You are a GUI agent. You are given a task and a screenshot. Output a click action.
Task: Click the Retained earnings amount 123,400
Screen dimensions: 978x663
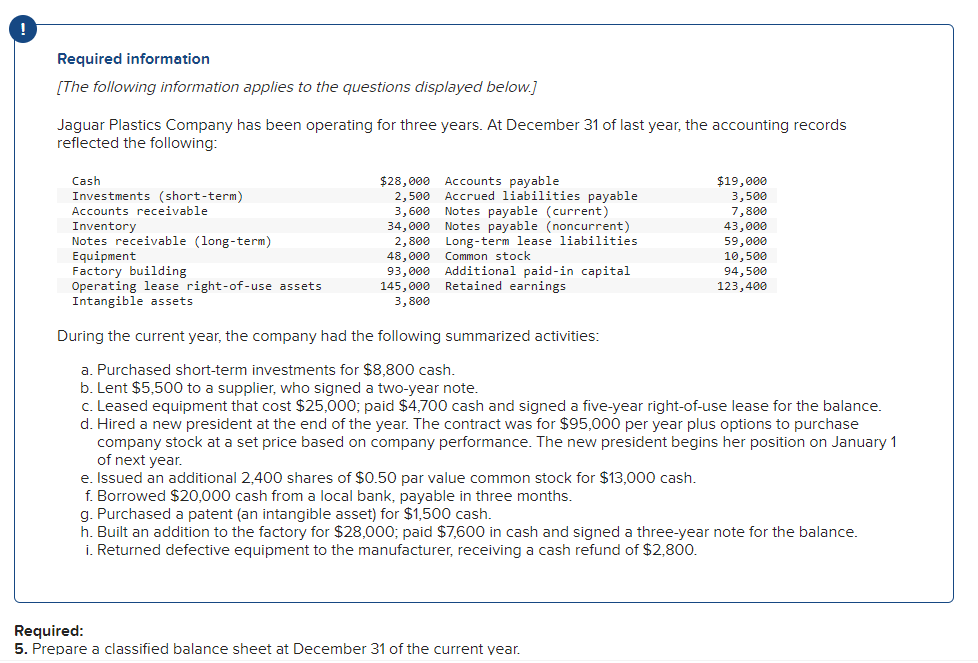[742, 286]
